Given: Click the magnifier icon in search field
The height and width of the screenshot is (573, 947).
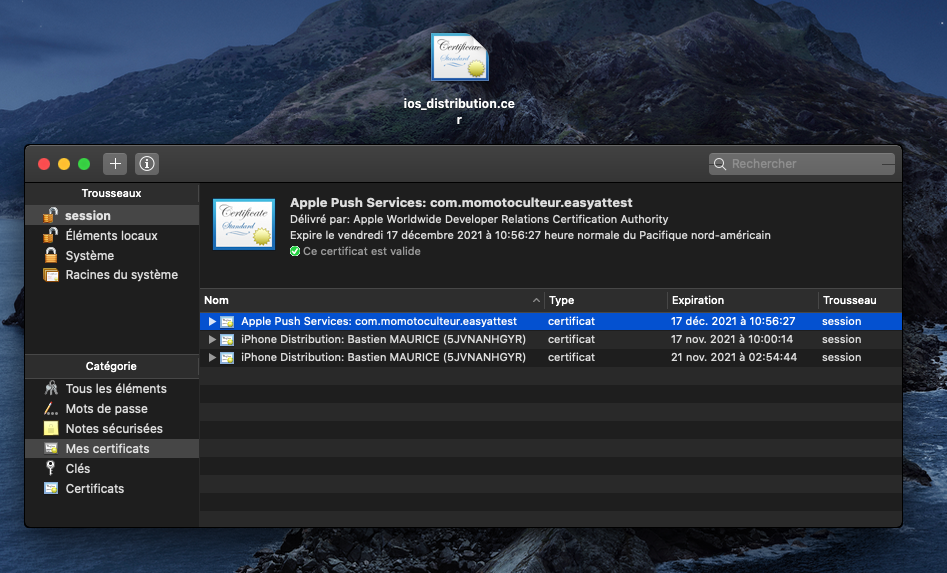Looking at the screenshot, I should pyautogui.click(x=720, y=164).
